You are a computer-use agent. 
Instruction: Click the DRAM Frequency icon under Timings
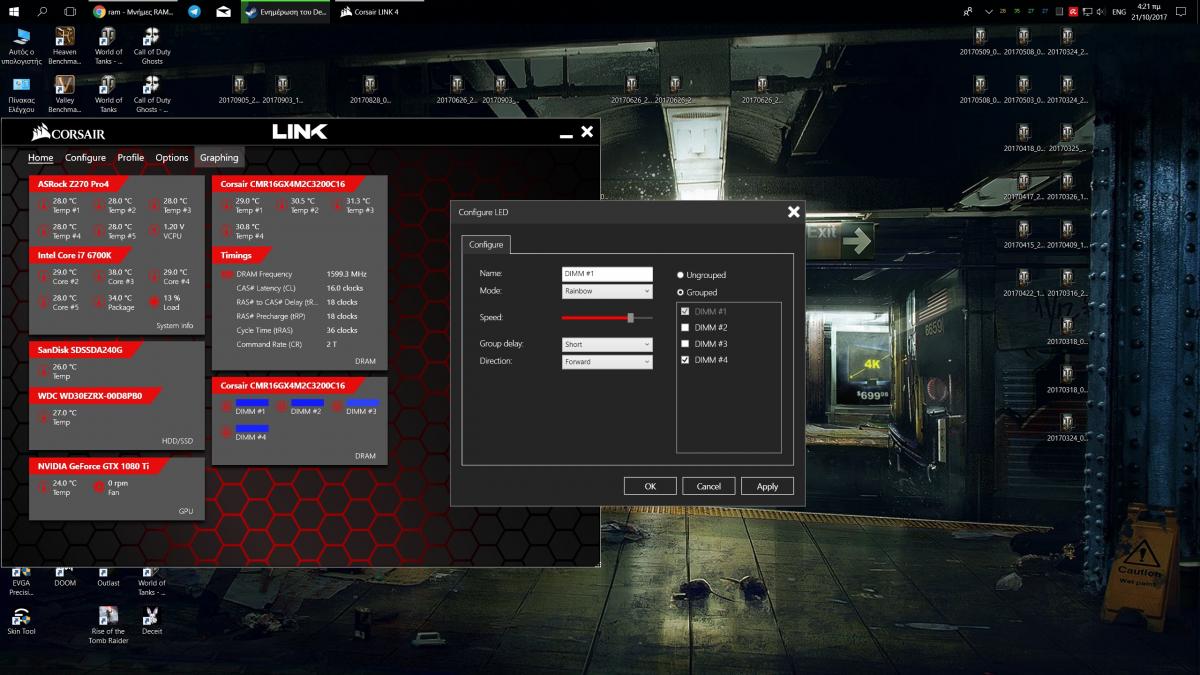click(227, 274)
